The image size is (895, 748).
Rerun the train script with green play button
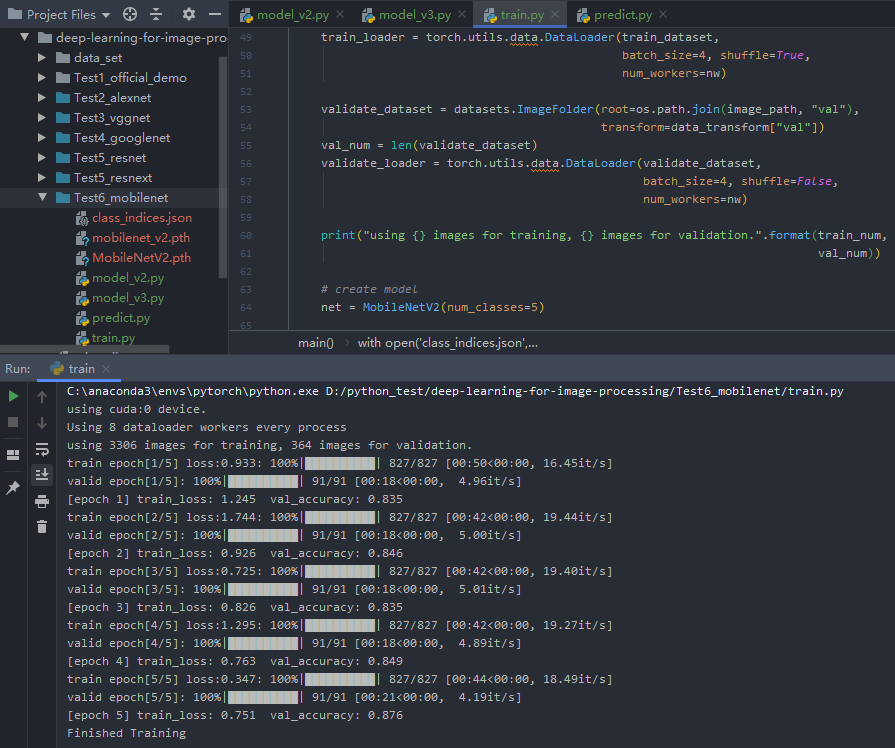13,396
